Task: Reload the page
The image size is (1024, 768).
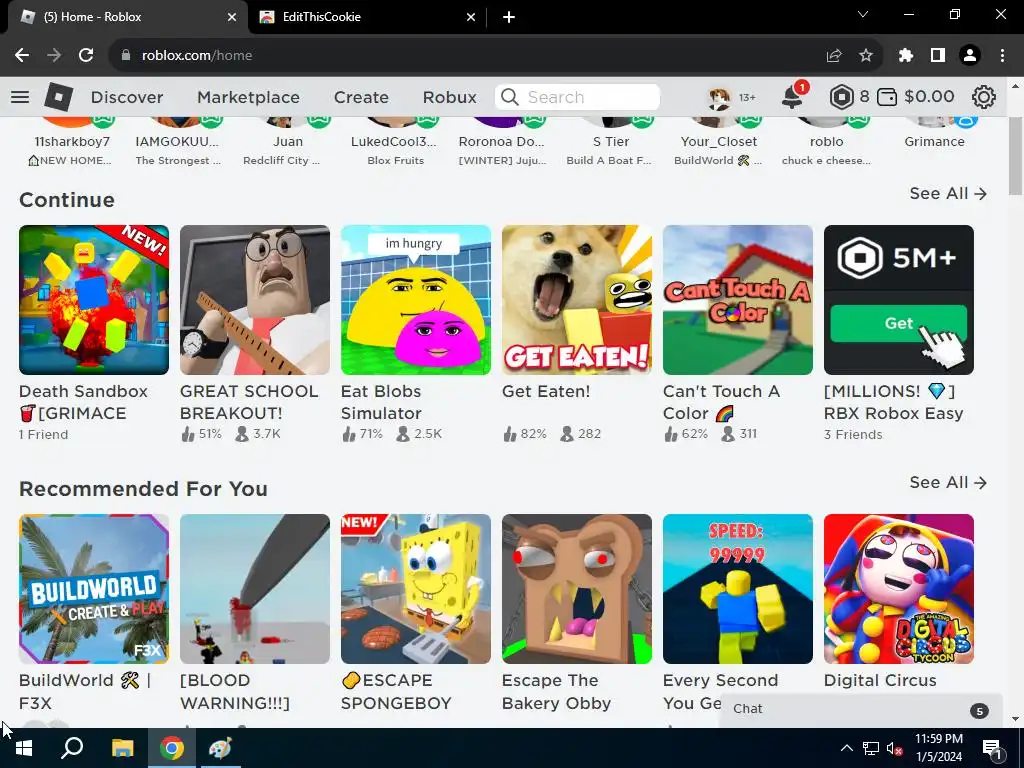Action: [x=86, y=56]
